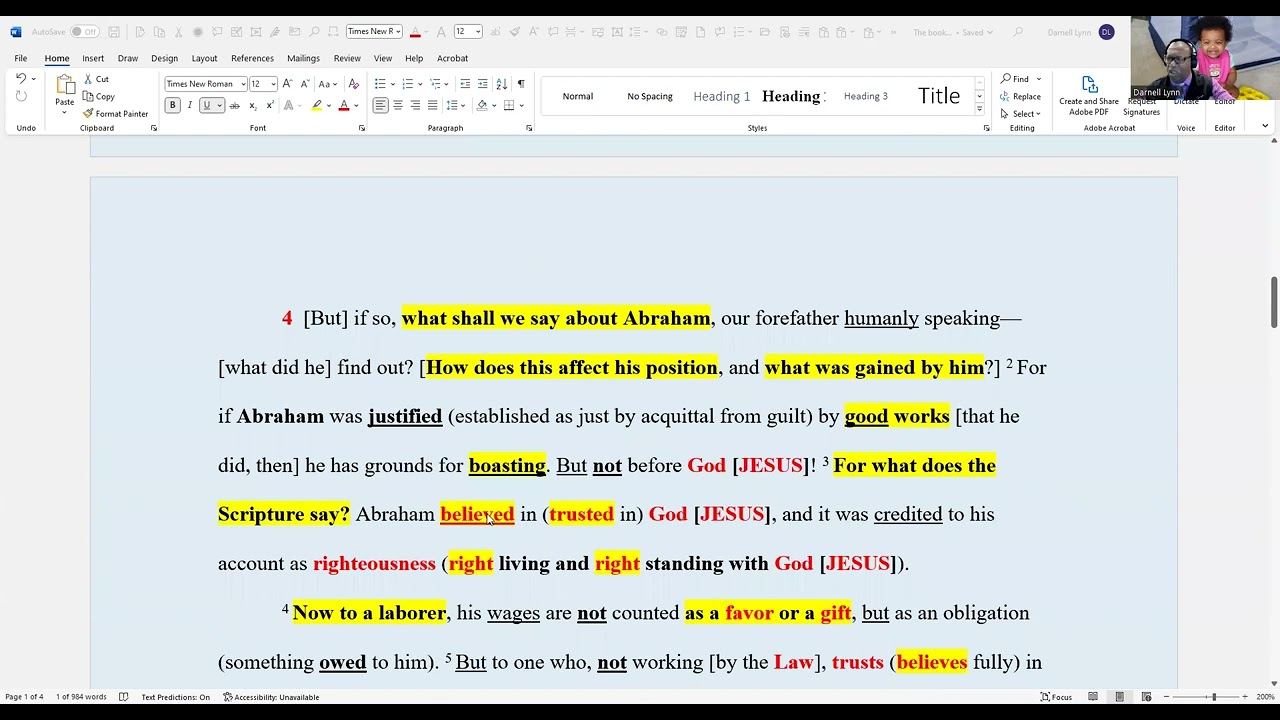
Task: Open the Borders dropdown arrow
Action: click(x=522, y=105)
